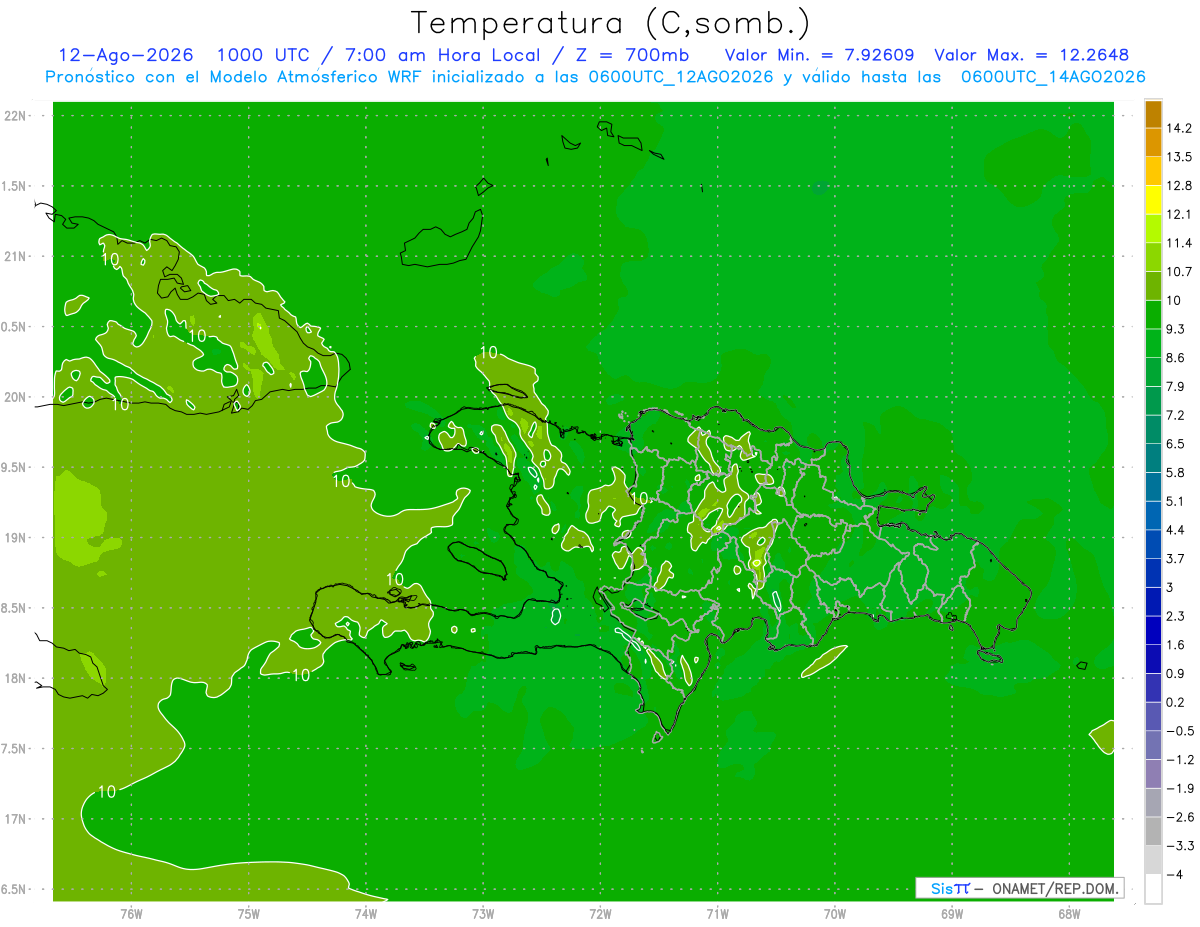Viewport: 1200px width, 927px height.
Task: Click the '1000 UTC' time label
Action: pos(262,55)
